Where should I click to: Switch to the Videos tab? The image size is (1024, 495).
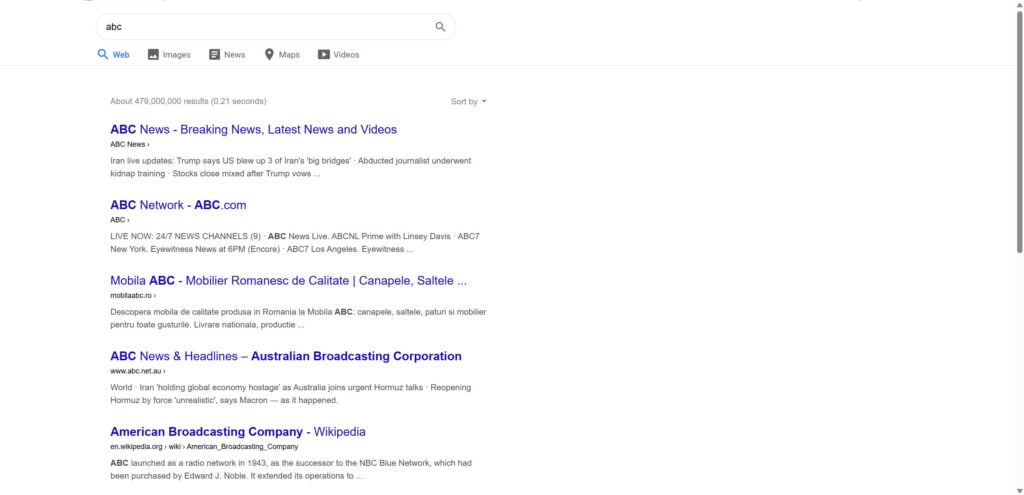click(338, 55)
